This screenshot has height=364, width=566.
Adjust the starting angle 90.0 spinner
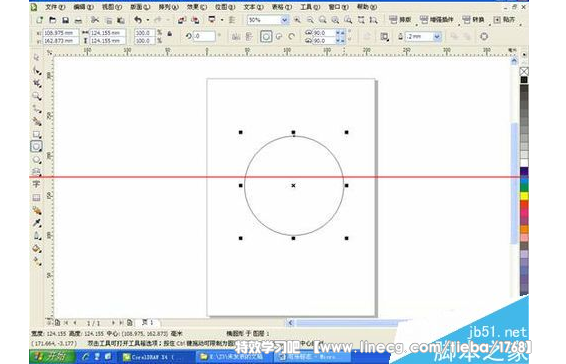point(340,33)
